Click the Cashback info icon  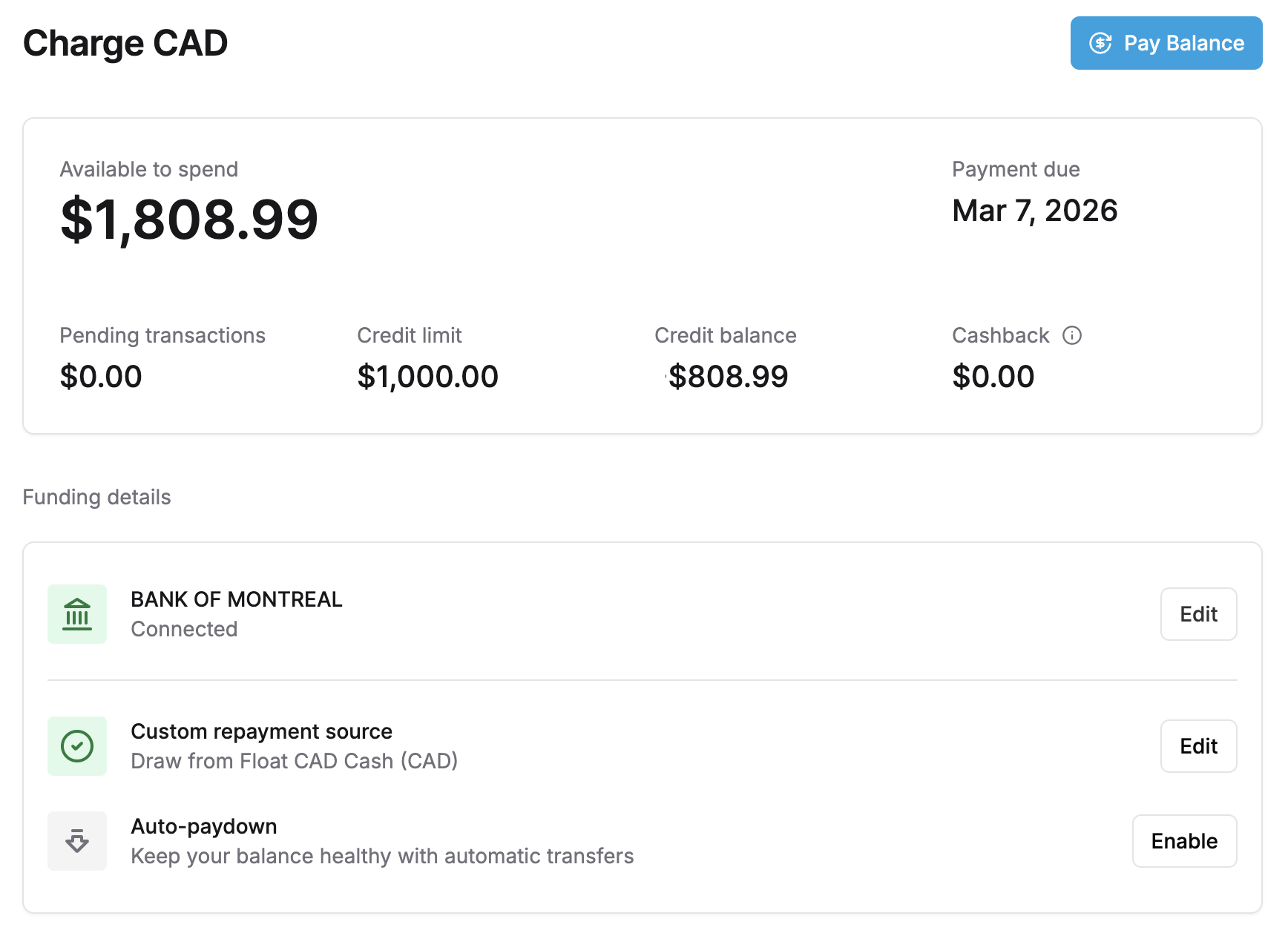(1072, 335)
